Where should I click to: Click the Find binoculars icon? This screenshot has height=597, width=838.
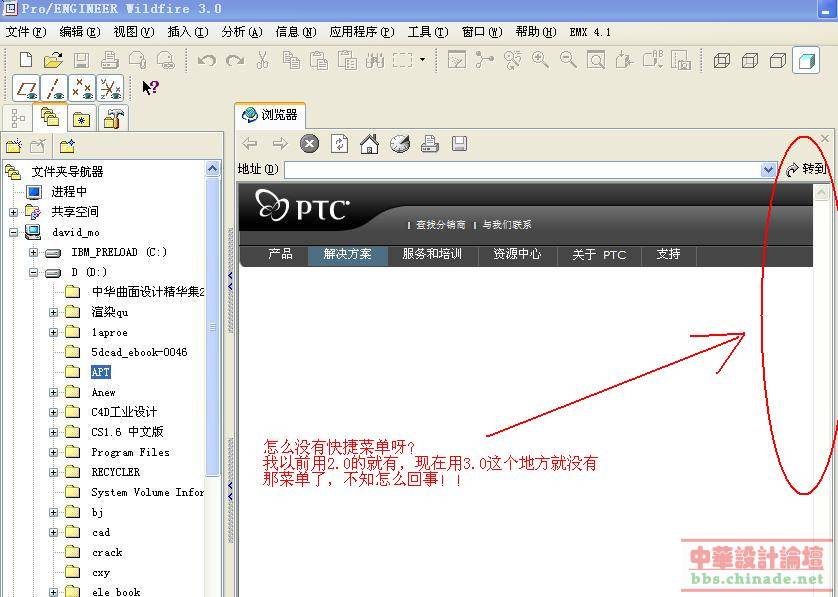(x=375, y=60)
